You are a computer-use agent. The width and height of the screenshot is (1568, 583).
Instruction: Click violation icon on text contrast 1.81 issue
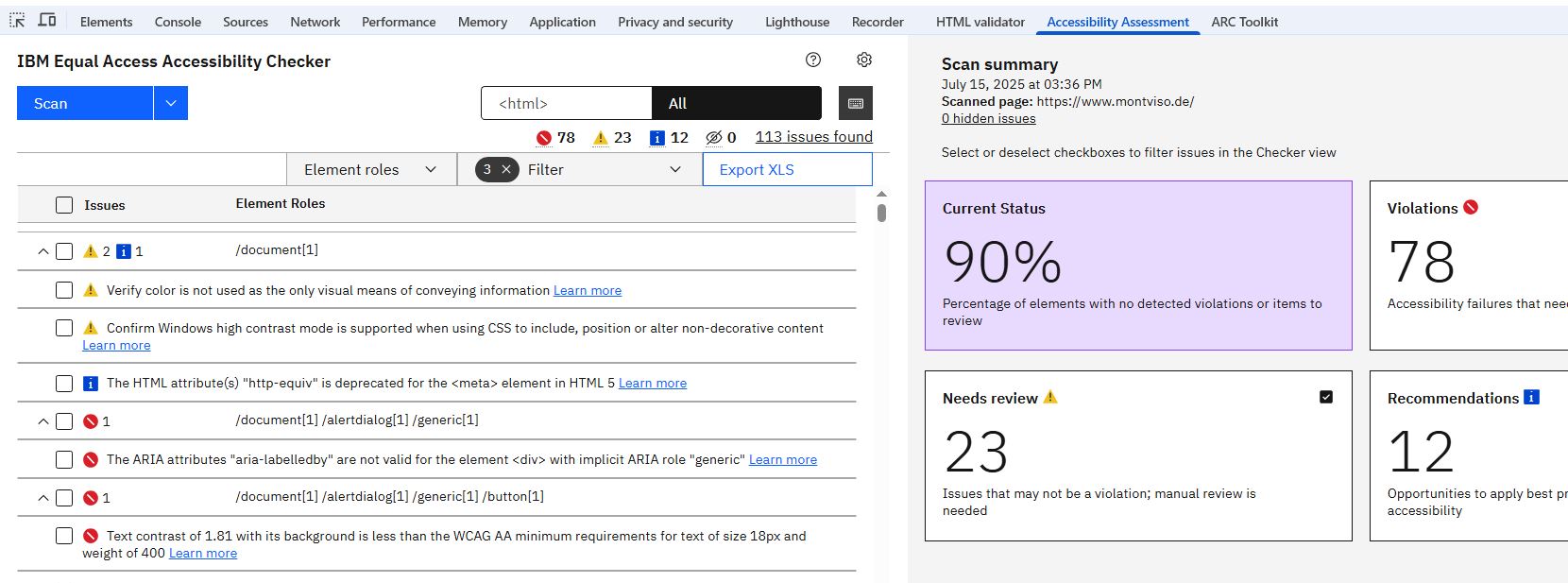[x=91, y=536]
